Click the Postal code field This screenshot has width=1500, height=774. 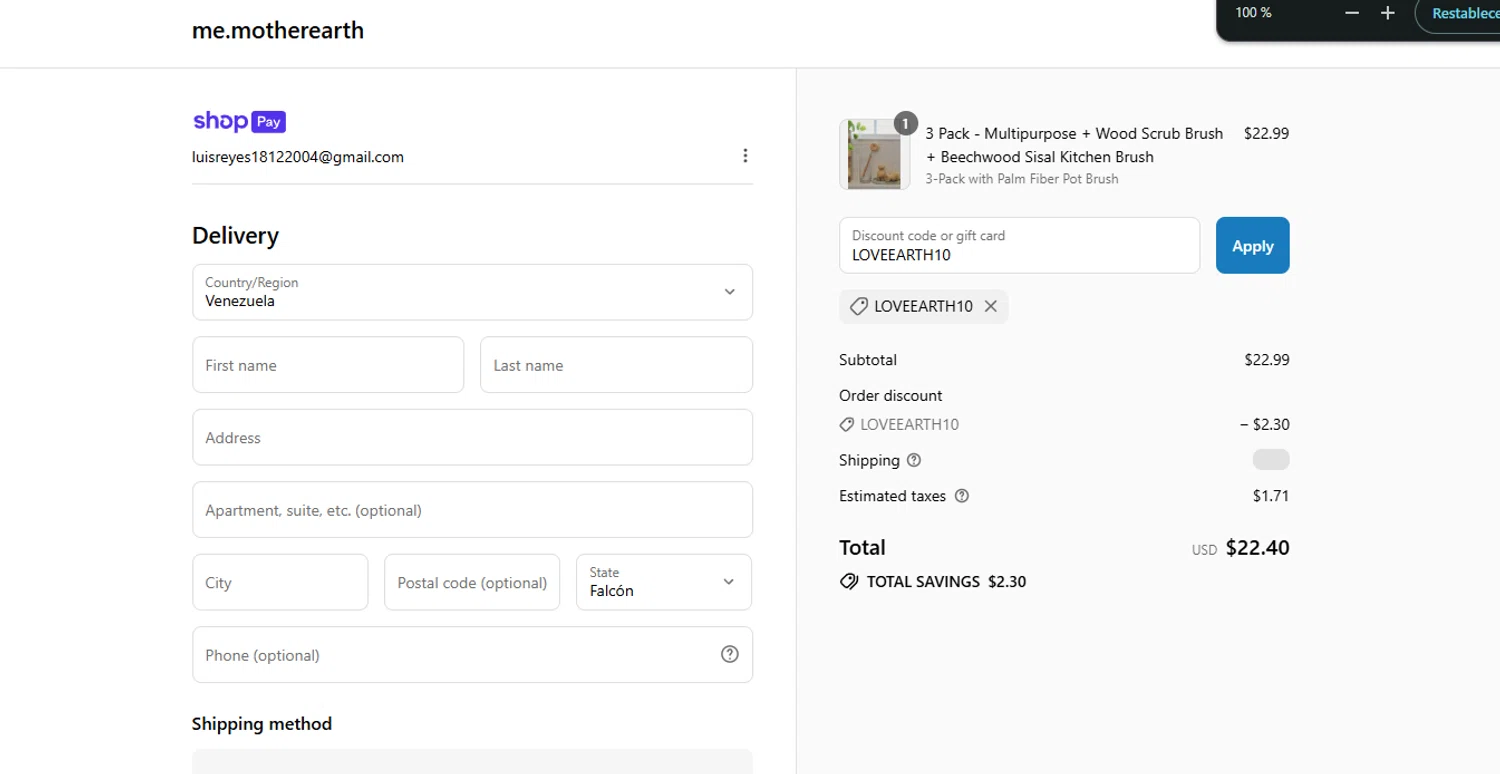472,582
